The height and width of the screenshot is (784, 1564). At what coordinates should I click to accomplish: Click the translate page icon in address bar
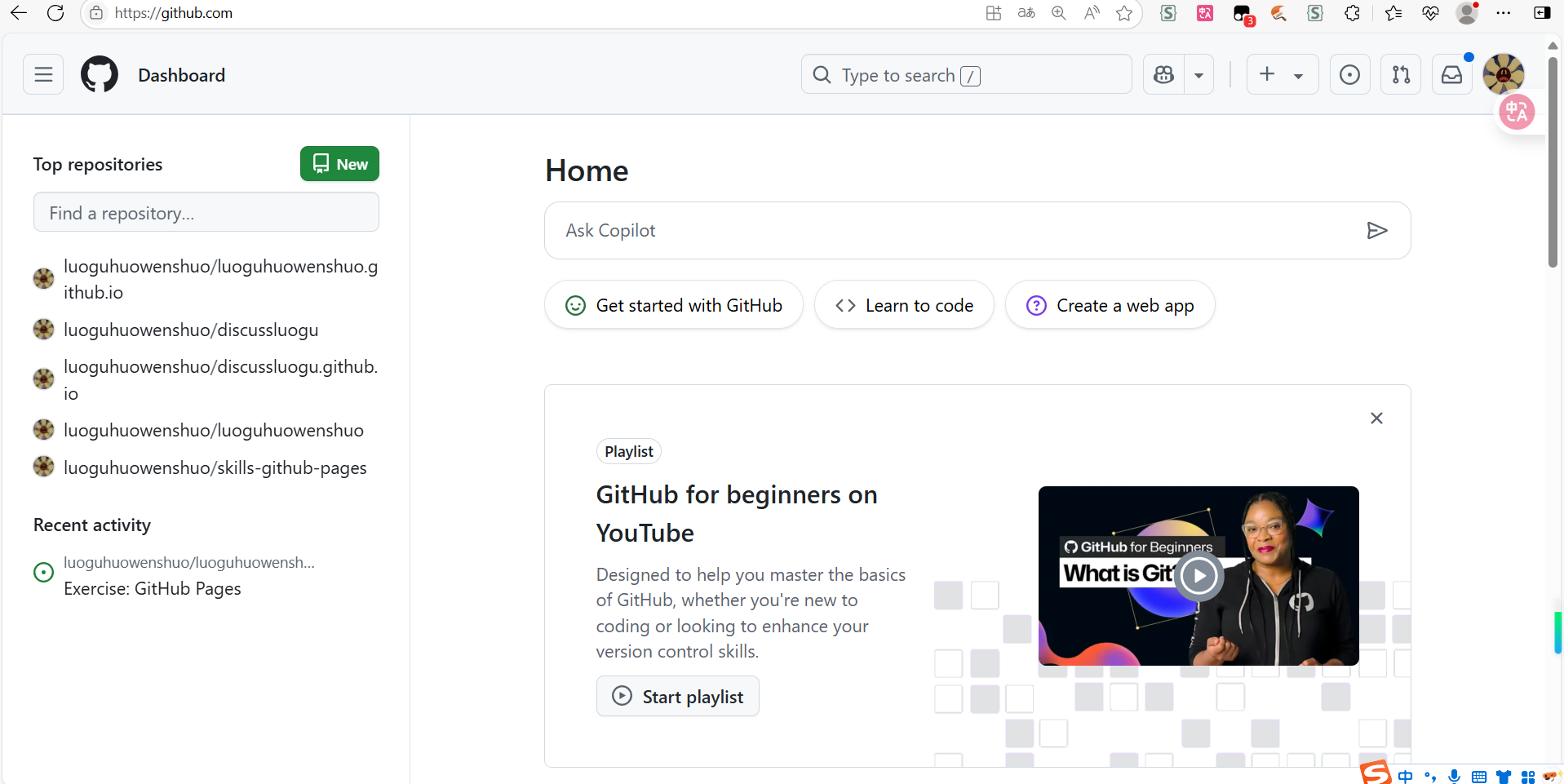pos(1026,13)
